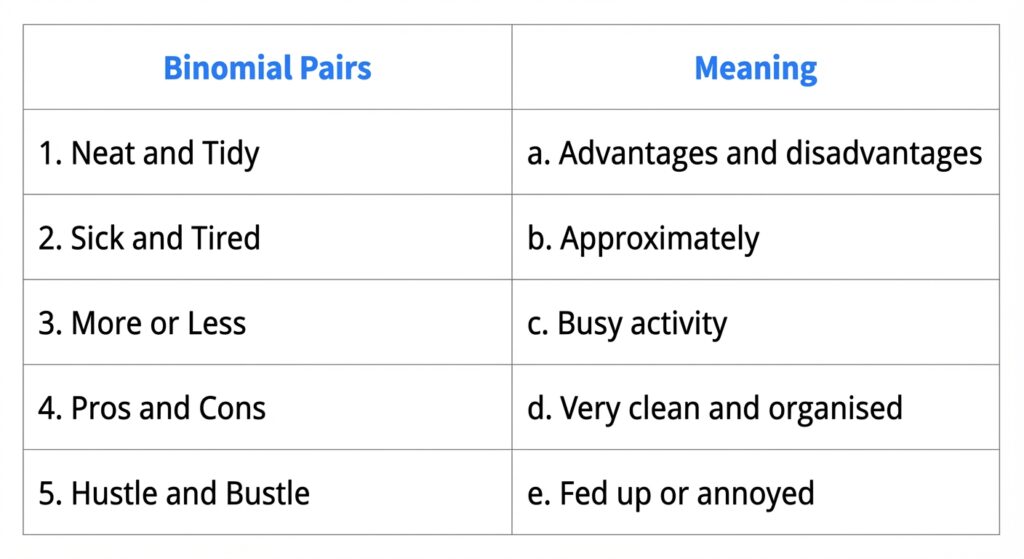Screen dimensions: 1024x559
Task: Choose meaning 'b. Approximately'
Action: 643,238
